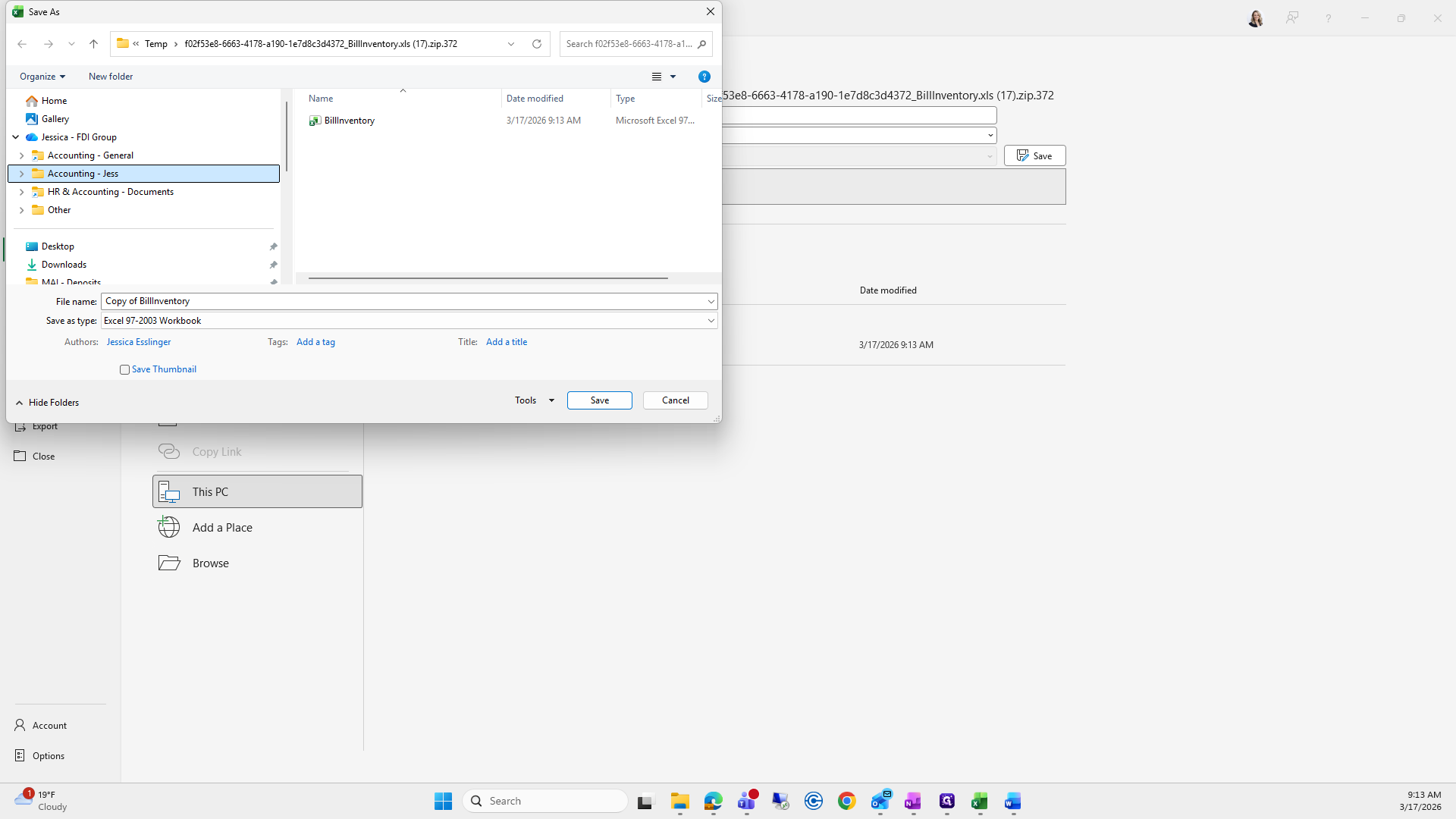The height and width of the screenshot is (819, 1456).
Task: Open the Browse folder icon in backstage
Action: coord(169,563)
